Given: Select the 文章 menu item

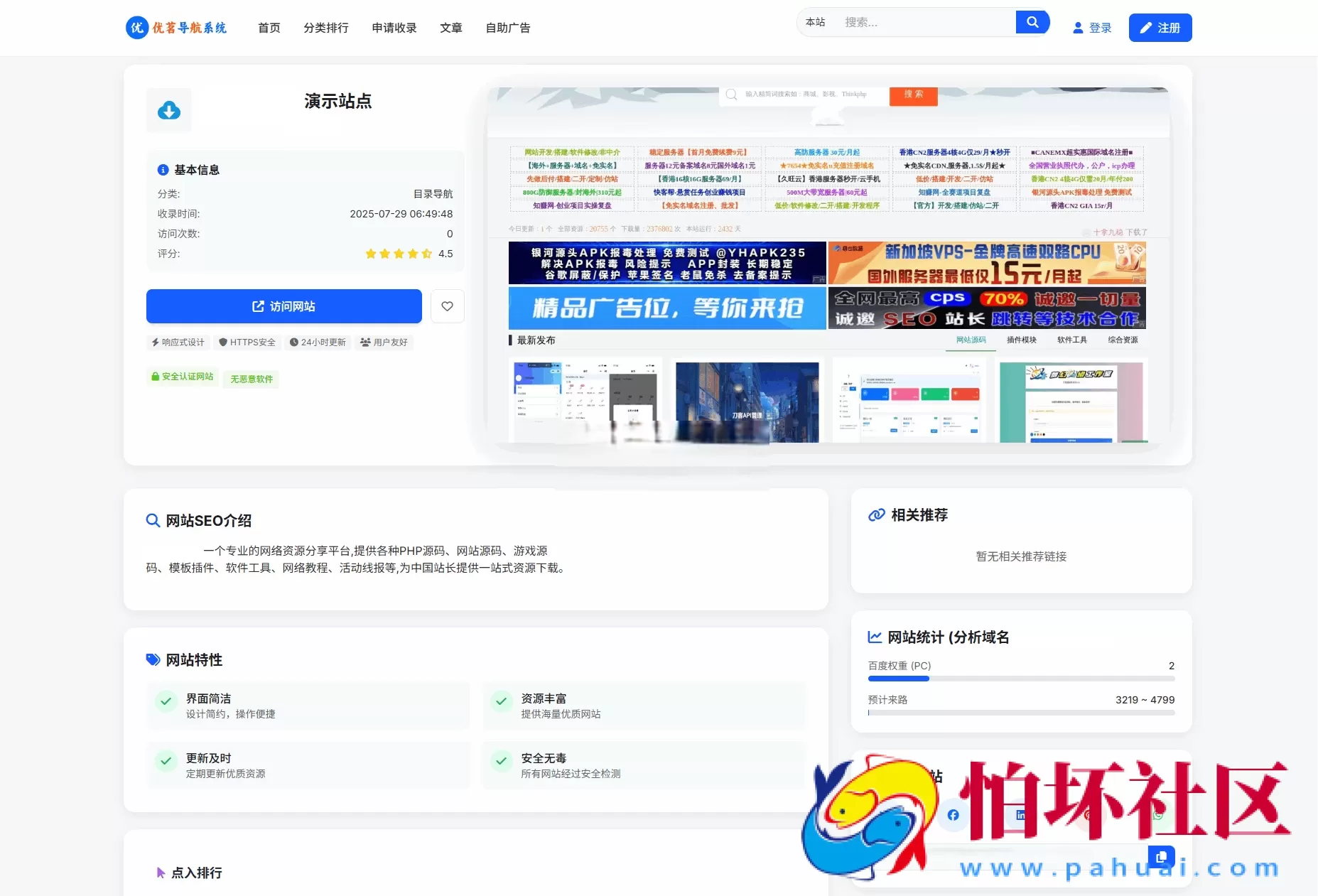Looking at the screenshot, I should [x=450, y=28].
